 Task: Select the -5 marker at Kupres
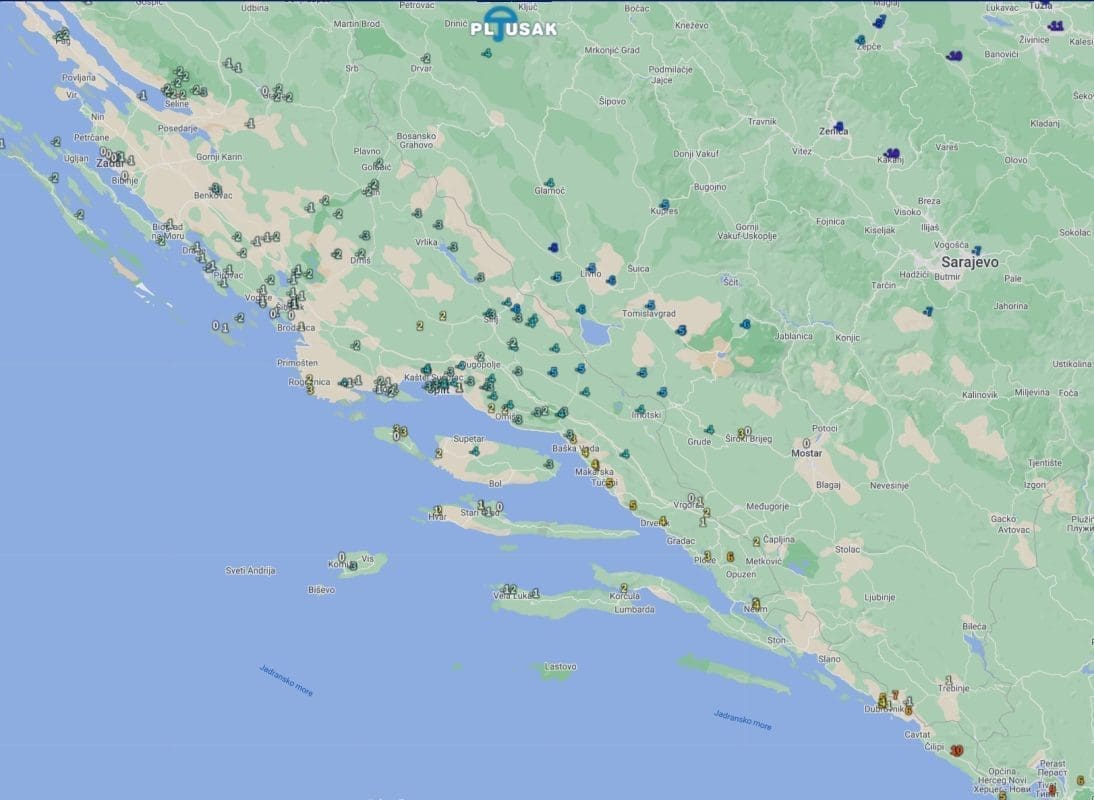click(664, 205)
